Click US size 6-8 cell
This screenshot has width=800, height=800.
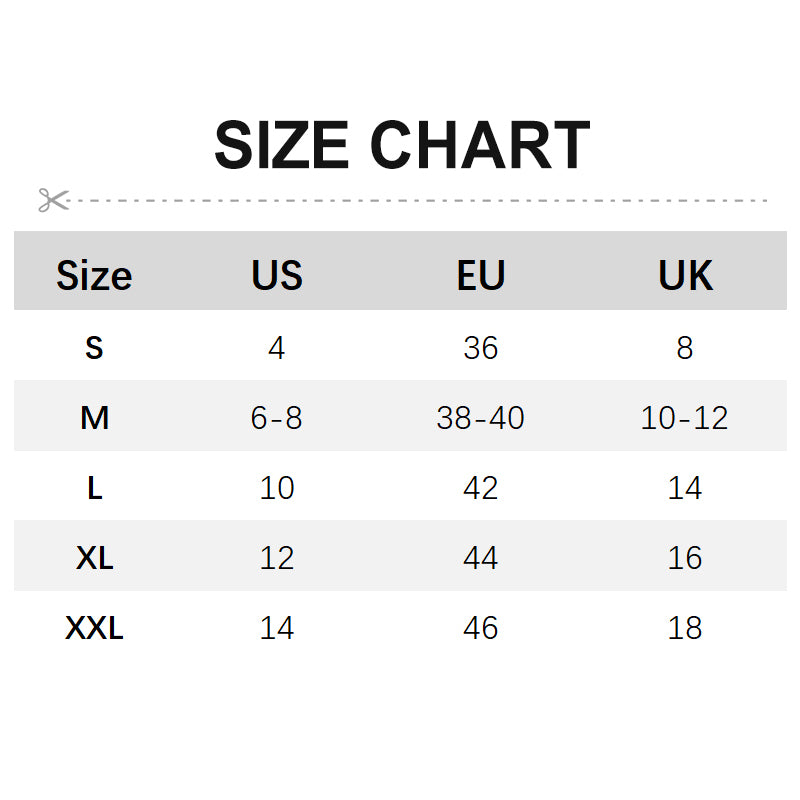pos(277,418)
